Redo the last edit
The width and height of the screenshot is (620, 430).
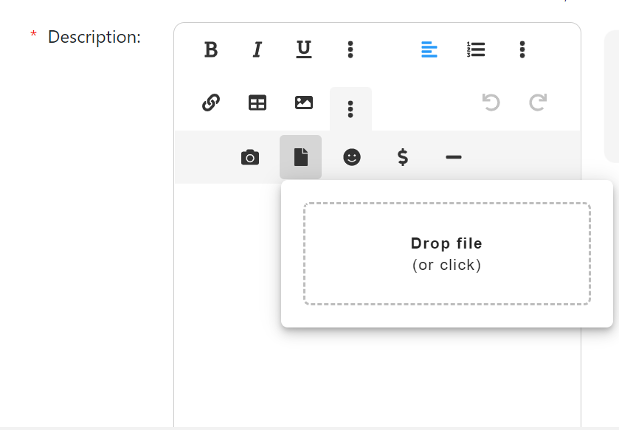click(x=538, y=103)
